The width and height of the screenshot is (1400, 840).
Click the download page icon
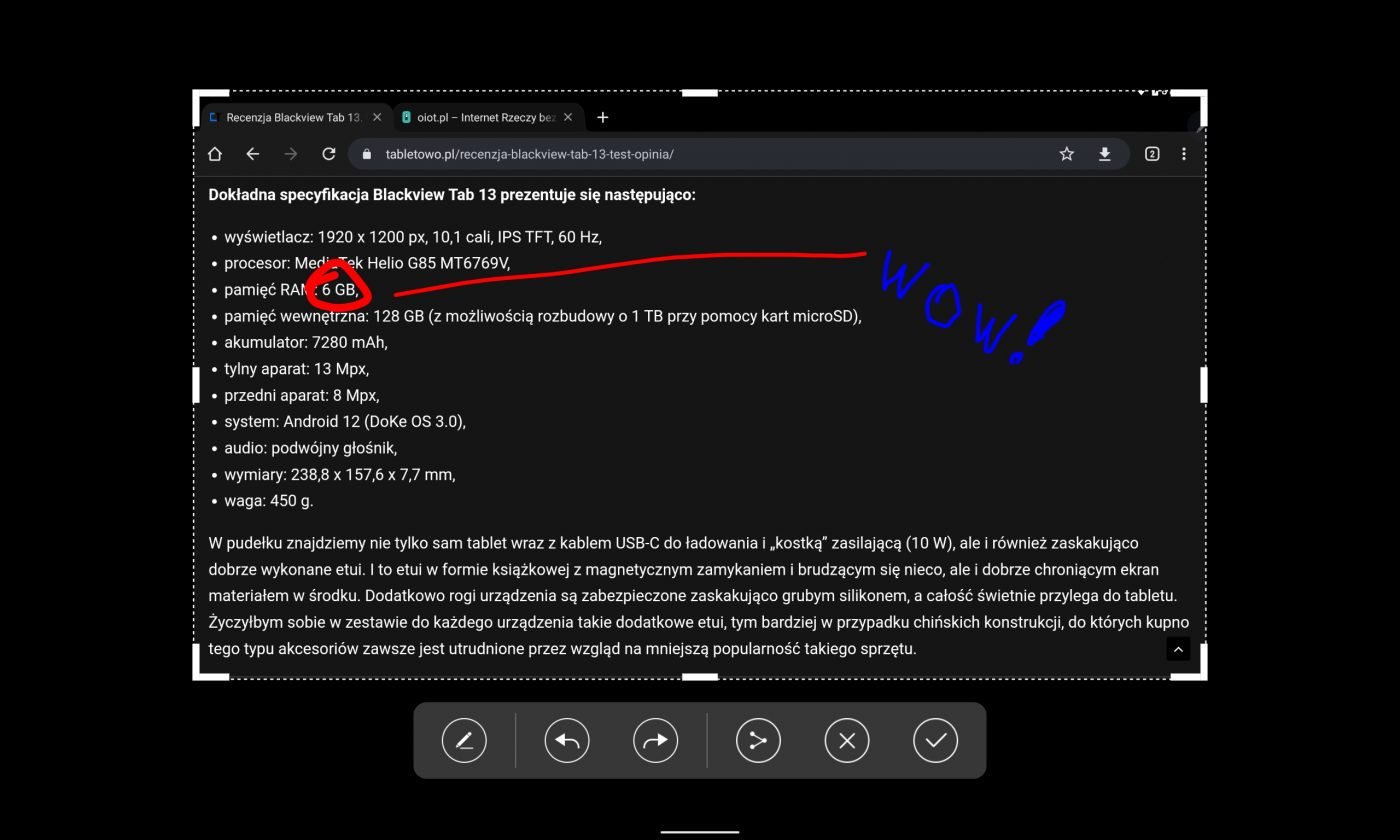pos(1105,154)
